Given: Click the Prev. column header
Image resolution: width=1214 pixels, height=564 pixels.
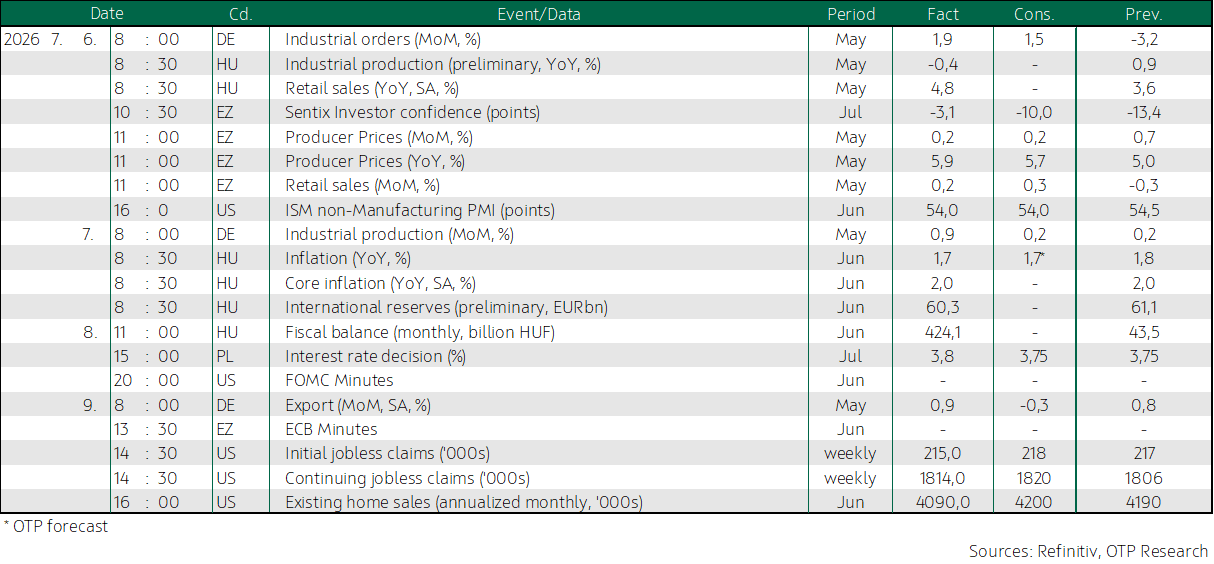Looking at the screenshot, I should pyautogui.click(x=1144, y=14).
